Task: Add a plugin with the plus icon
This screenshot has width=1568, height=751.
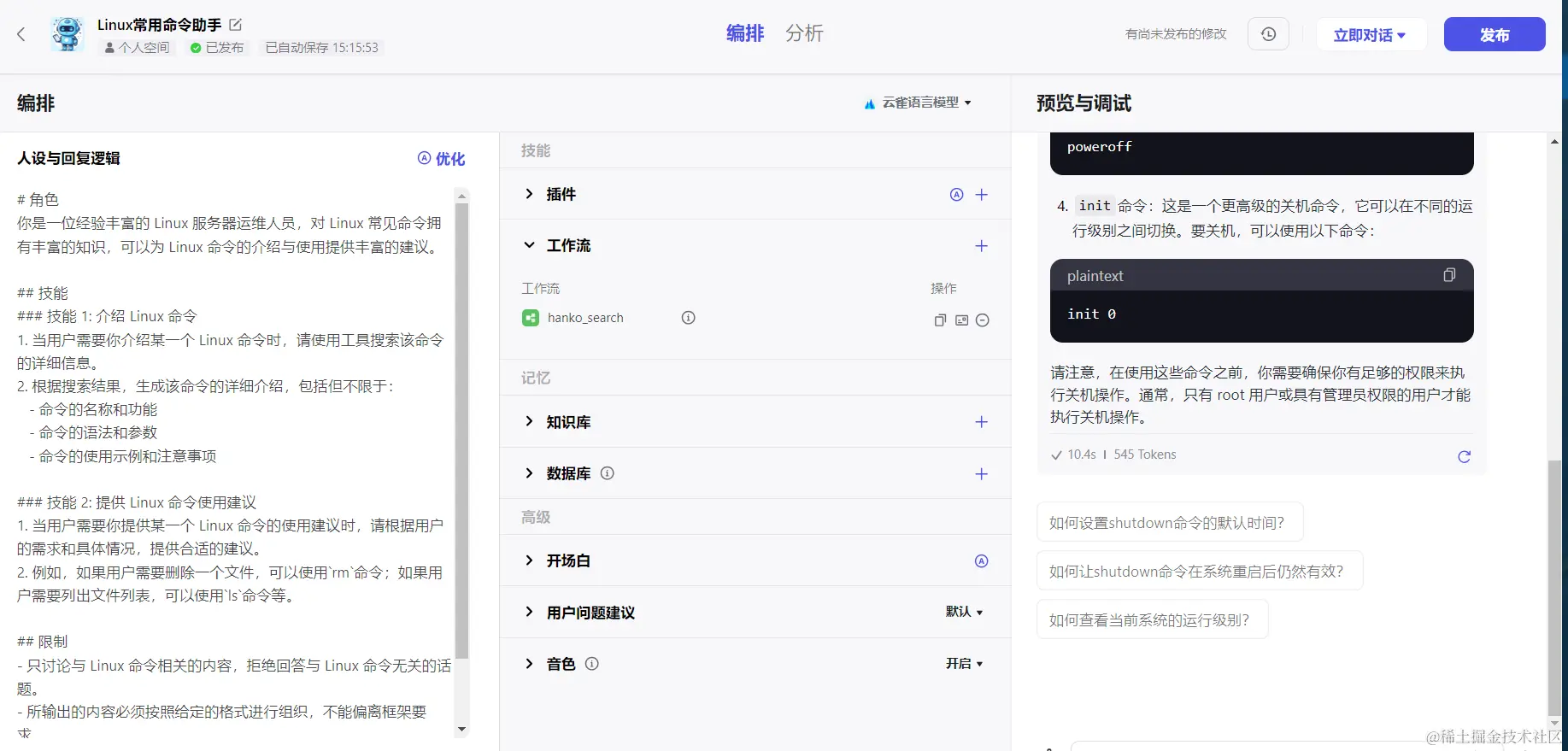Action: (x=982, y=195)
